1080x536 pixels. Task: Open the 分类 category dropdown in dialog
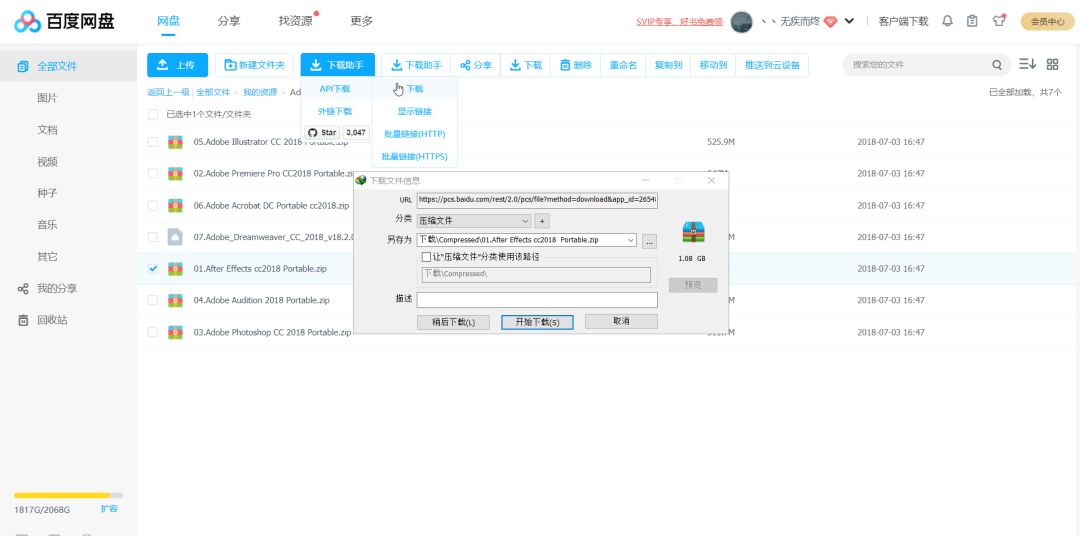click(475, 221)
